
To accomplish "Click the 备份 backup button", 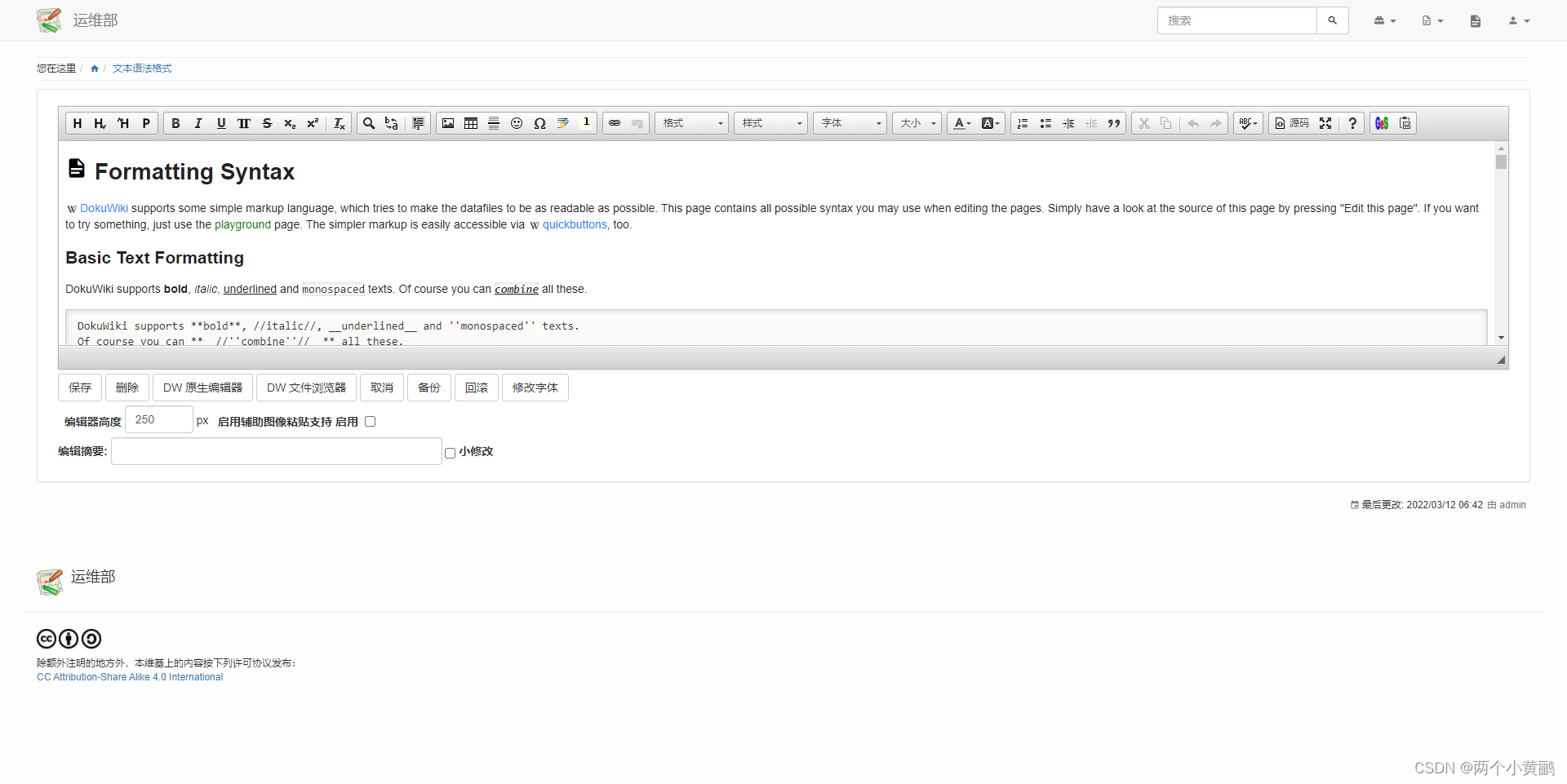I will pyautogui.click(x=429, y=388).
